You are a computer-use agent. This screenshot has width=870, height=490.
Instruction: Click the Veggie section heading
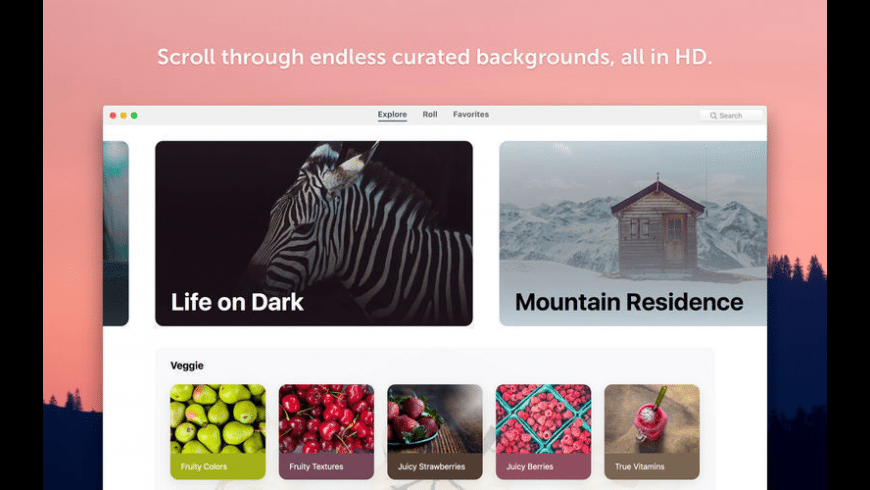click(x=187, y=365)
